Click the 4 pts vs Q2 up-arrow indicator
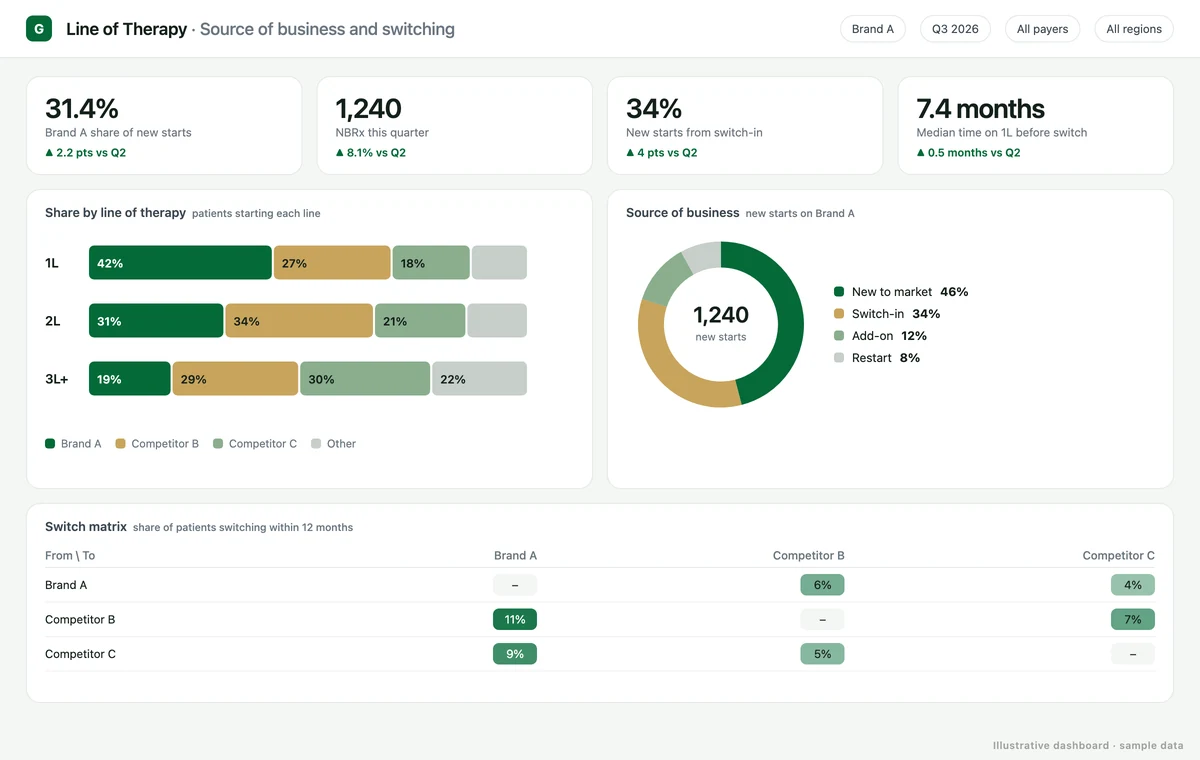 click(x=661, y=153)
